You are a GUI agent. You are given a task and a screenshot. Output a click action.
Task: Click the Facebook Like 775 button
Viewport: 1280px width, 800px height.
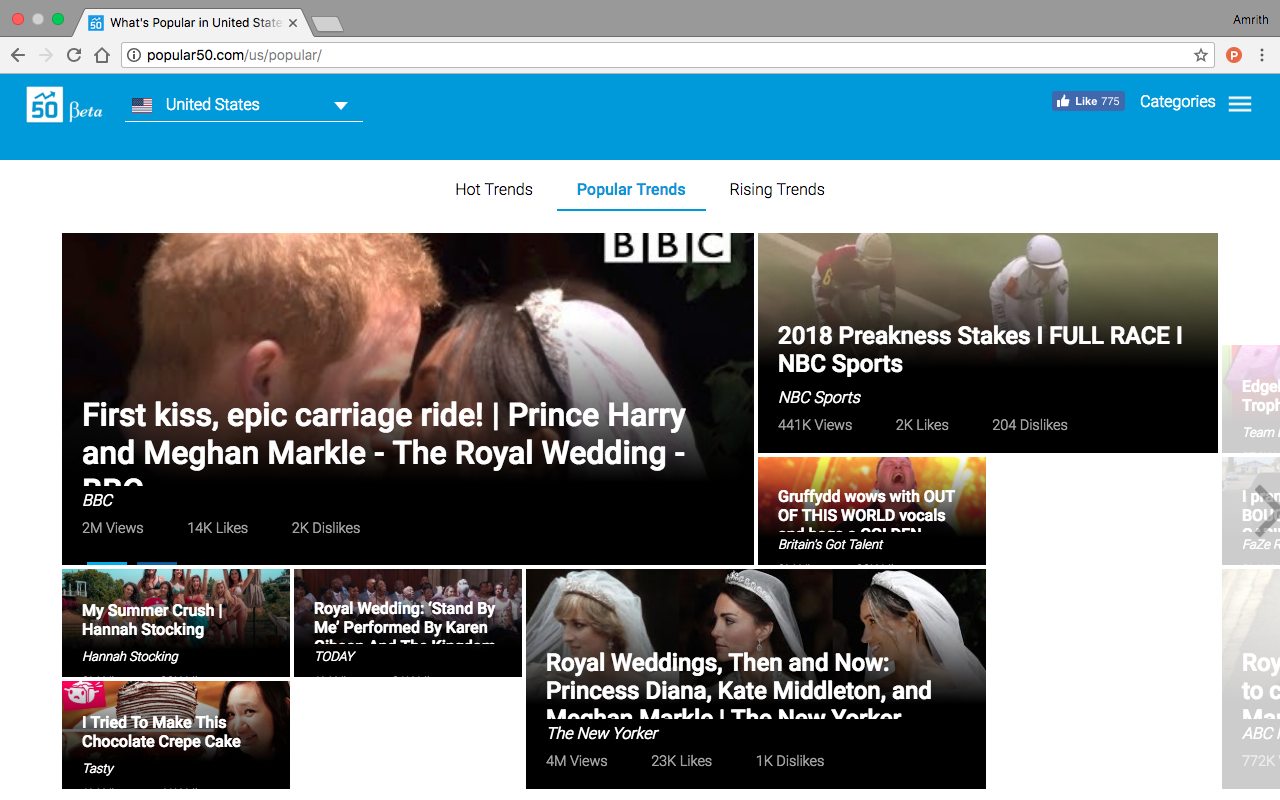[x=1088, y=101]
